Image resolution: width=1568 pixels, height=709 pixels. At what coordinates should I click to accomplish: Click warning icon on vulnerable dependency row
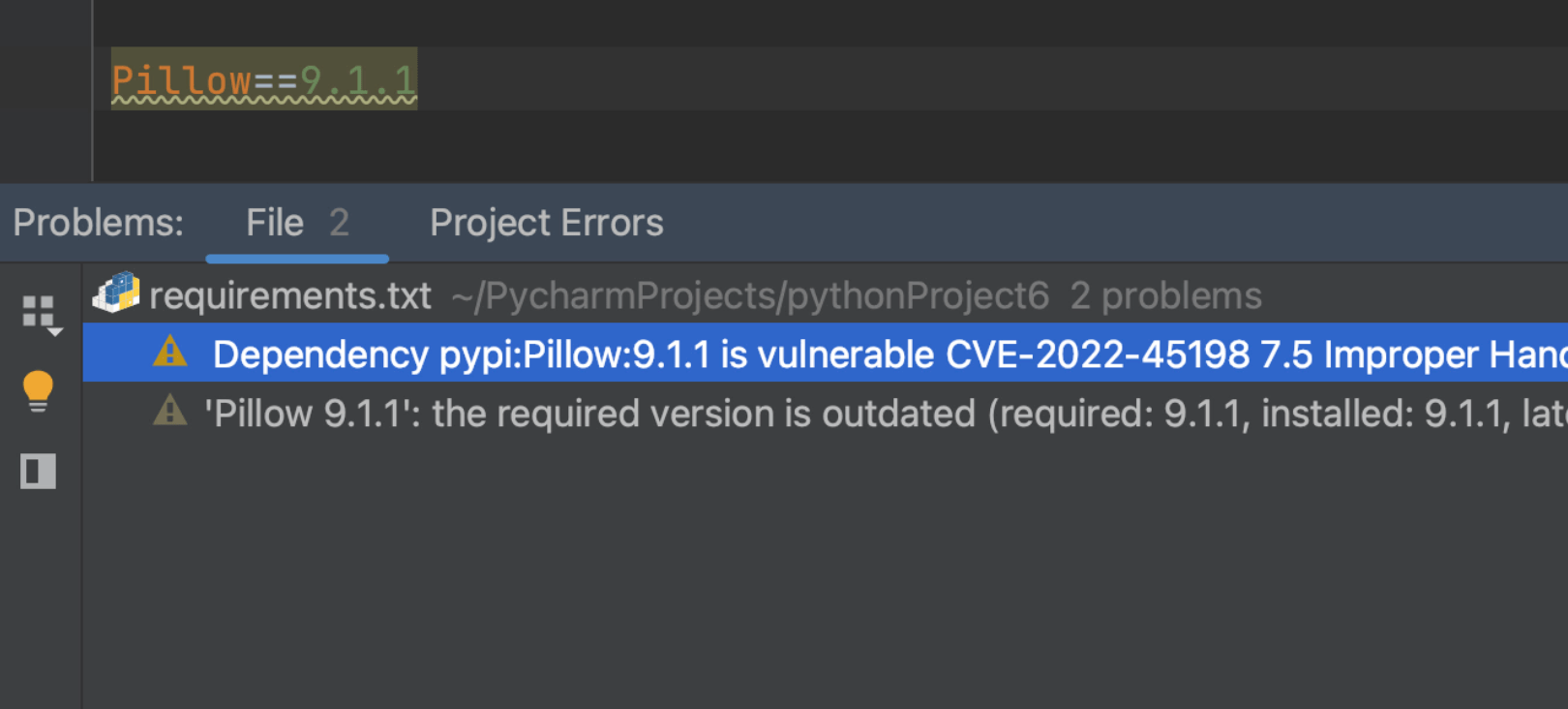[170, 352]
